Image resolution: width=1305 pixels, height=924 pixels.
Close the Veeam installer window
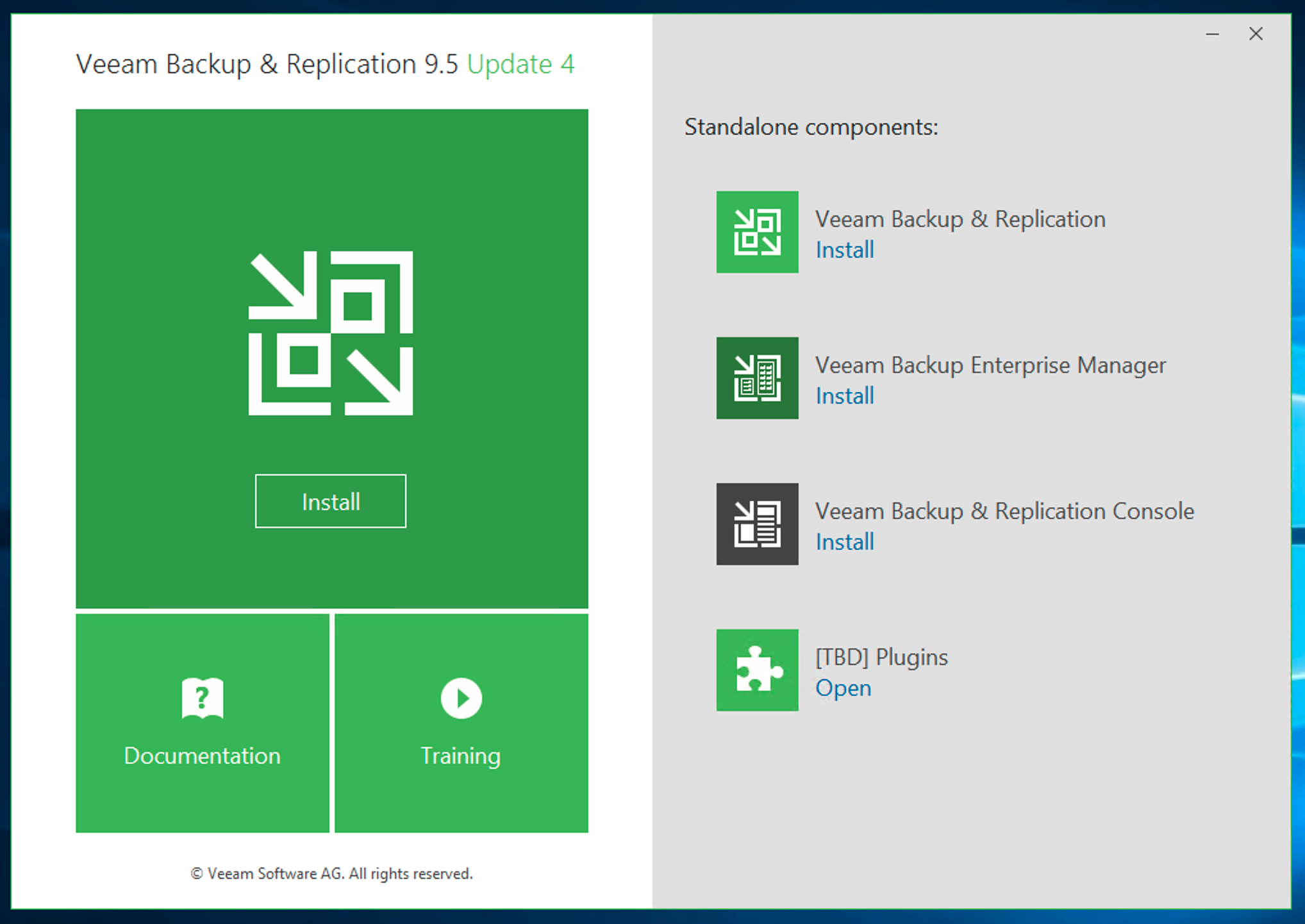click(1256, 34)
